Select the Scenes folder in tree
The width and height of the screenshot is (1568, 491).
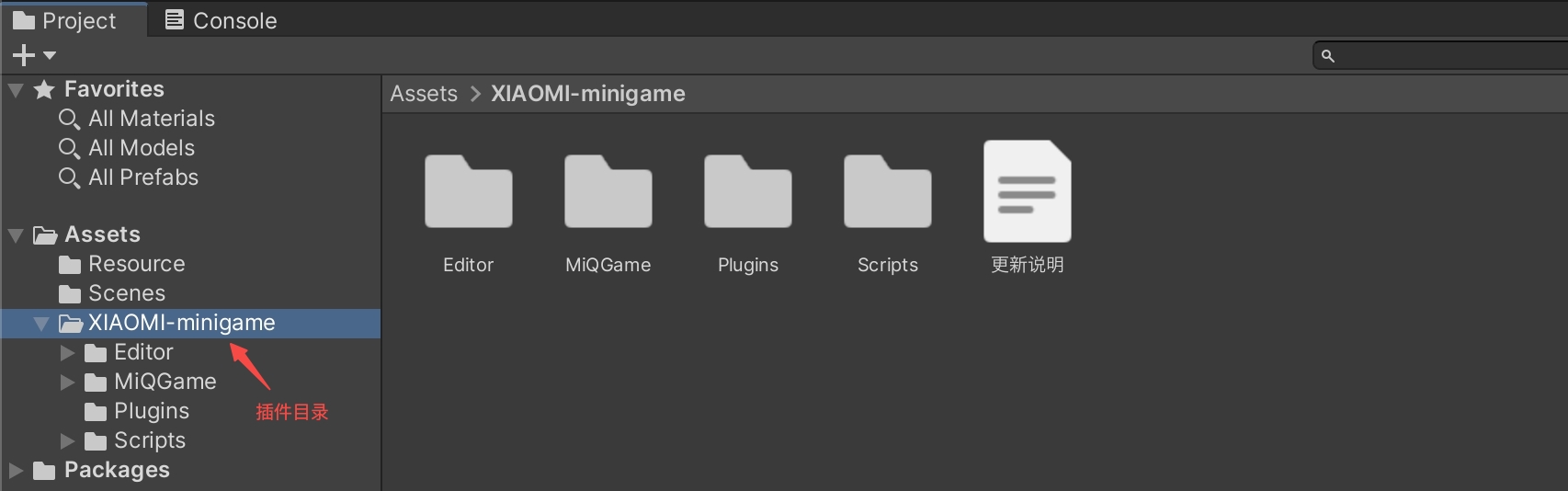click(126, 294)
